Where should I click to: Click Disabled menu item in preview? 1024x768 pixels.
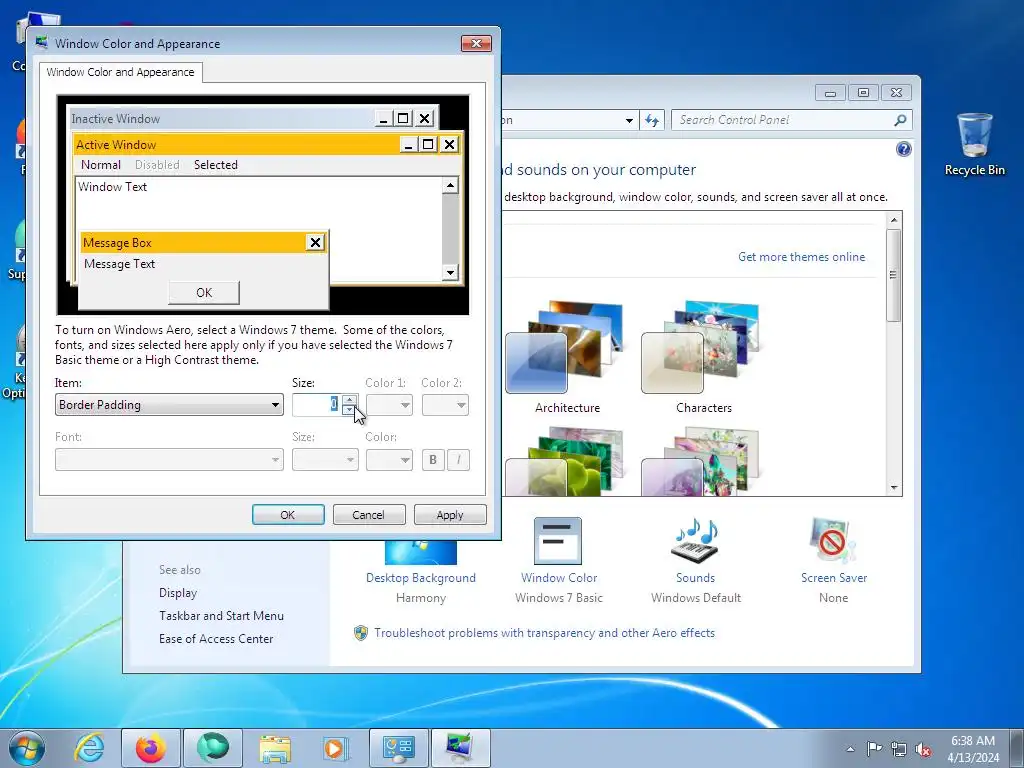pos(157,165)
